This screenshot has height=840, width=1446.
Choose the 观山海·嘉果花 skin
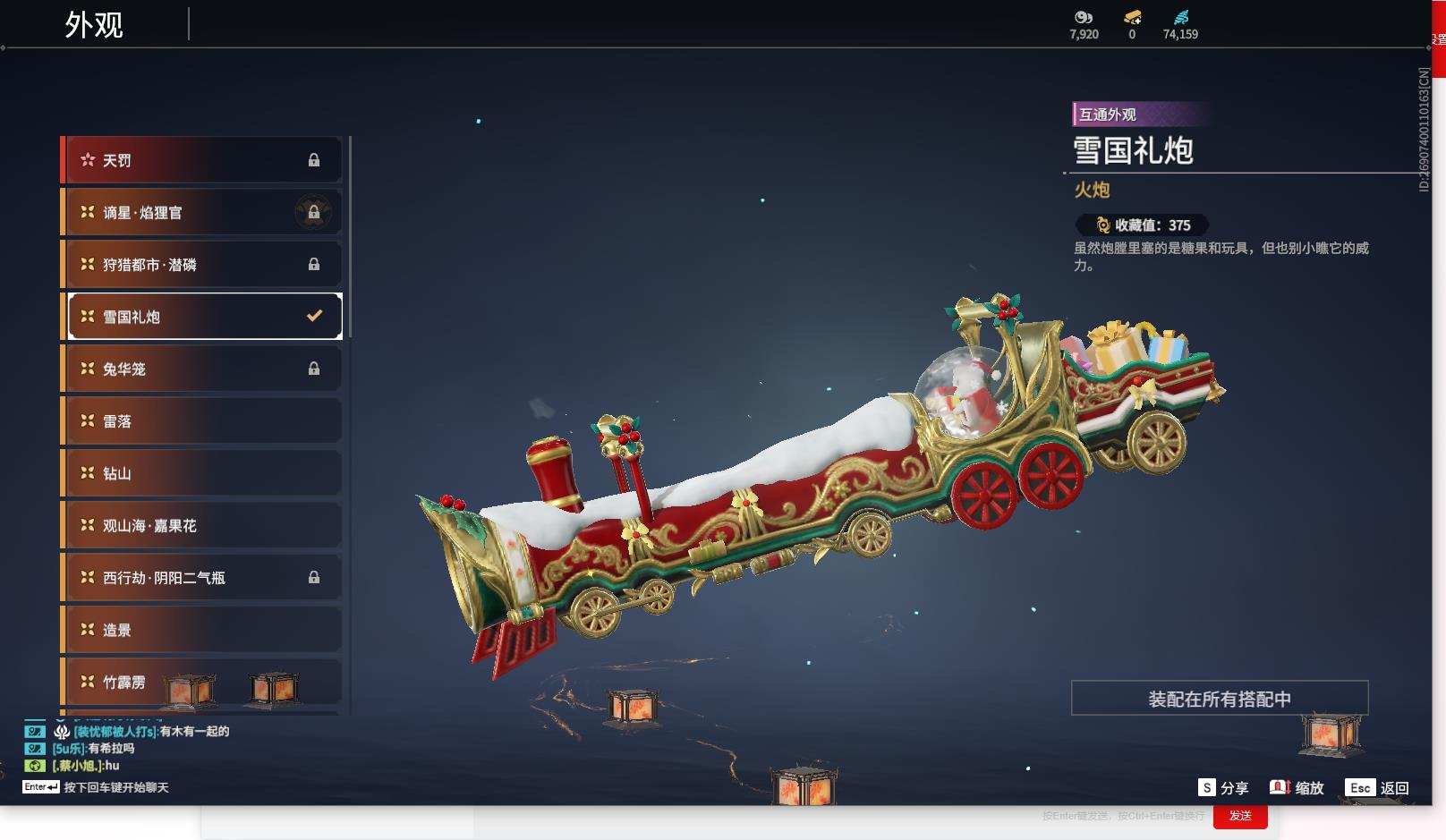[x=201, y=526]
